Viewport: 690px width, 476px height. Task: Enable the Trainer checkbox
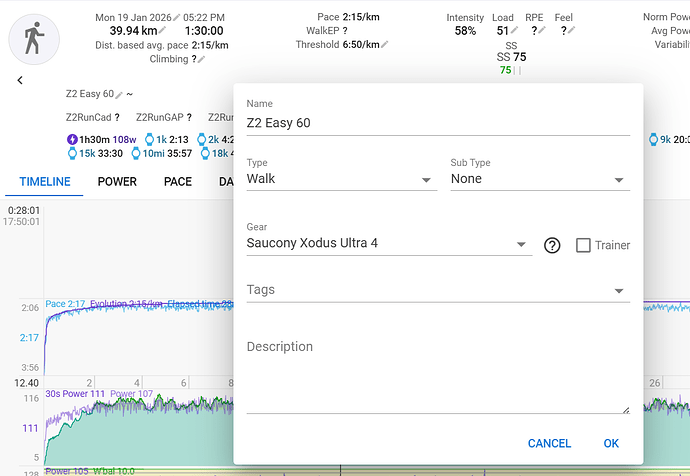(x=583, y=245)
